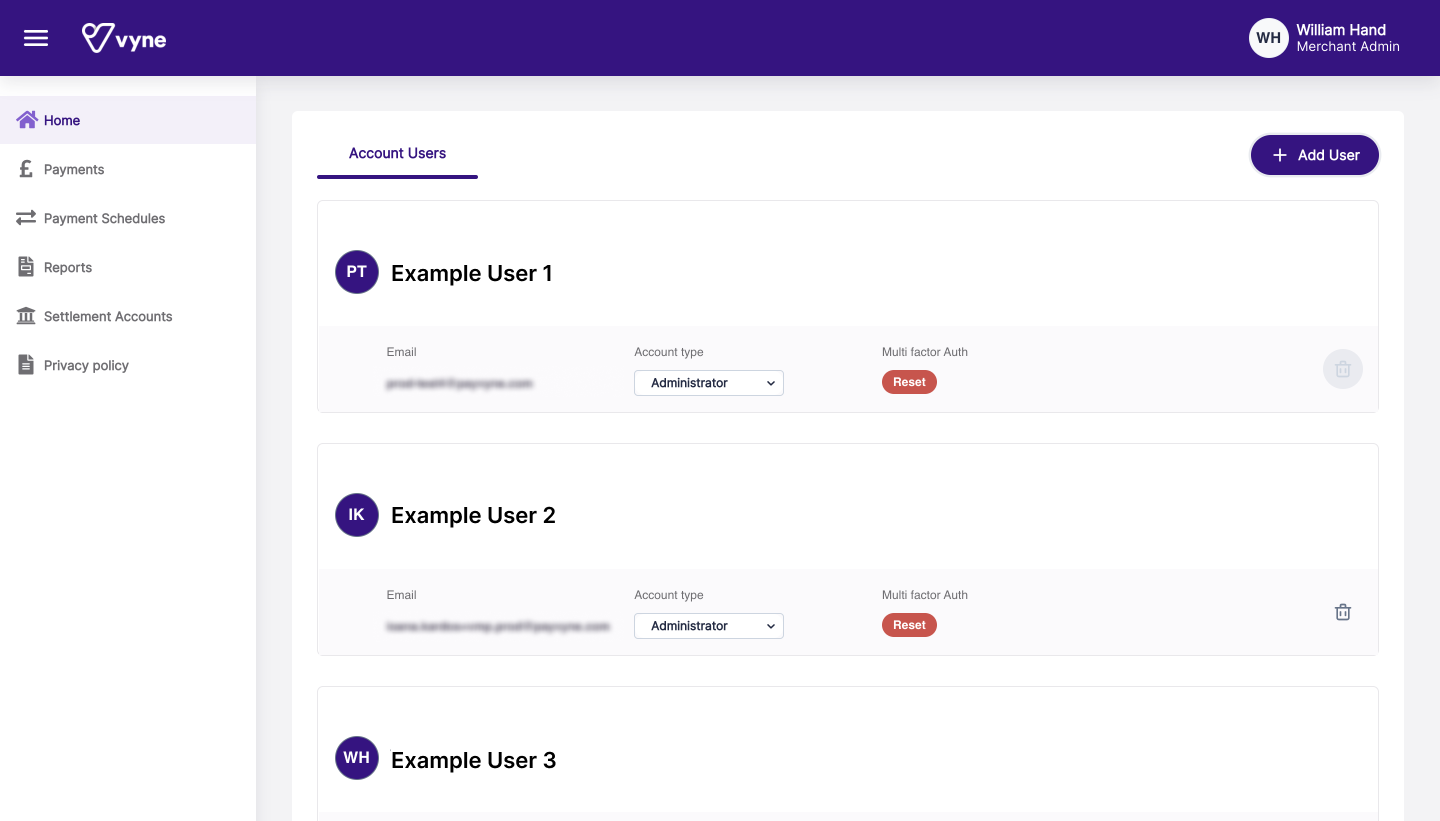
Task: Select the Account Users tab
Action: pyautogui.click(x=397, y=154)
